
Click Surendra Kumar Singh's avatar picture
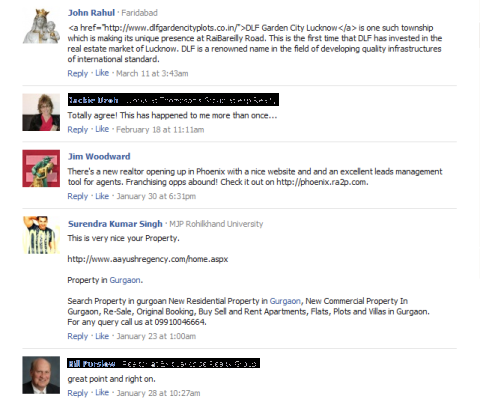(x=41, y=235)
